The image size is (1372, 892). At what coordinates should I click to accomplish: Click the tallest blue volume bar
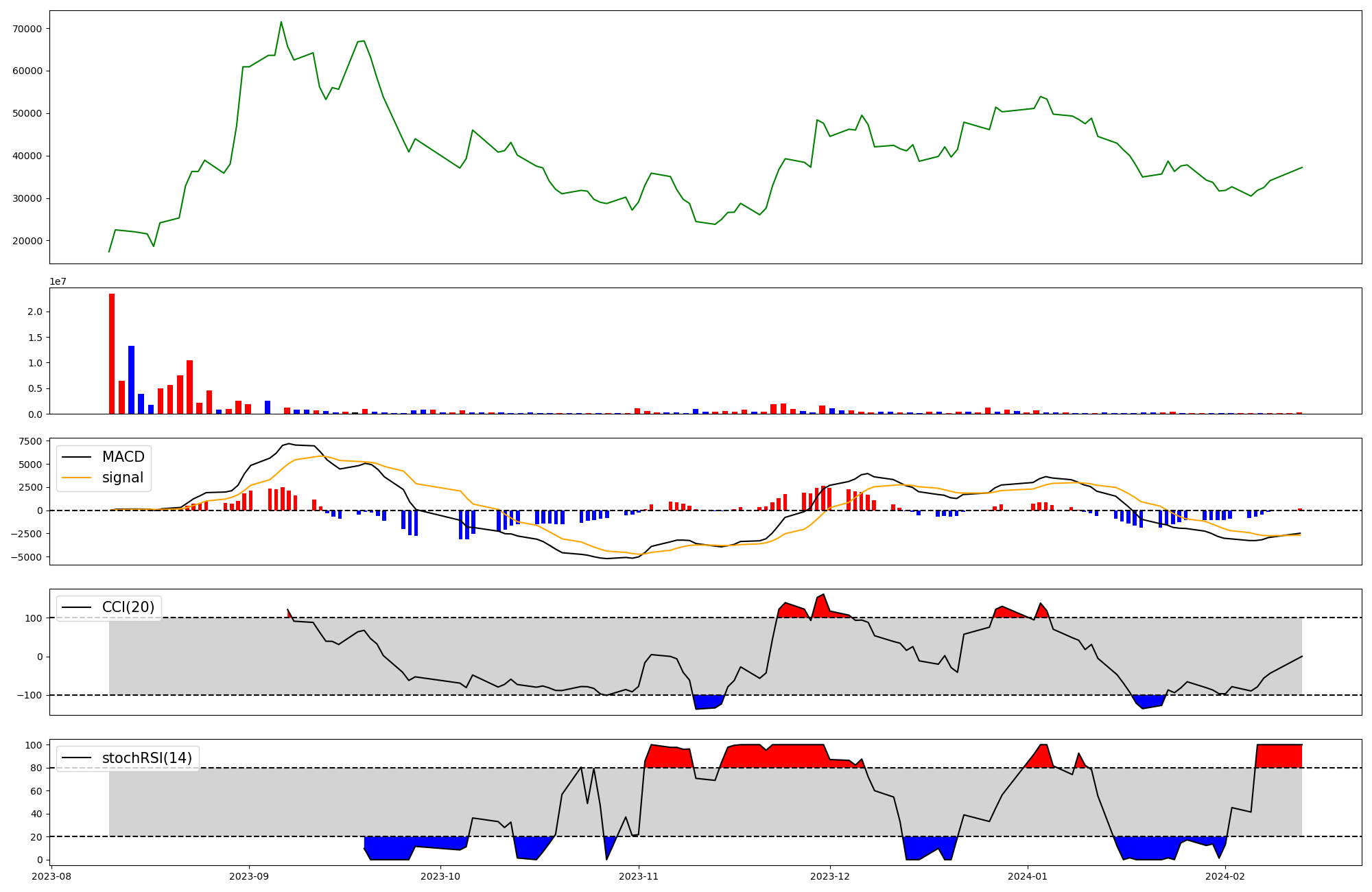(x=131, y=379)
